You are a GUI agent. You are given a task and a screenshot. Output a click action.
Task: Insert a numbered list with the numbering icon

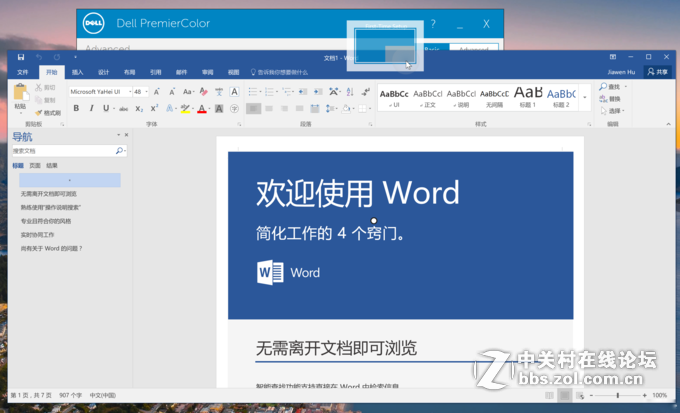(269, 92)
